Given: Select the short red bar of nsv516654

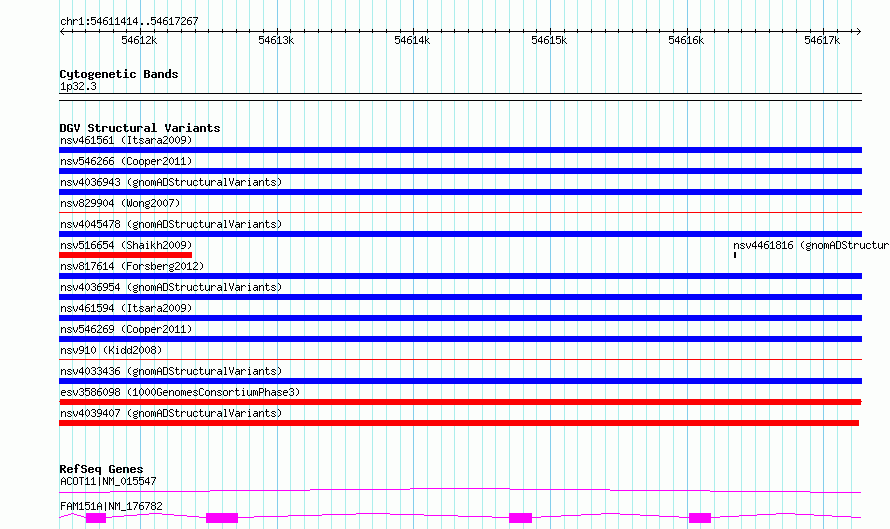Looking at the screenshot, I should tap(125, 255).
